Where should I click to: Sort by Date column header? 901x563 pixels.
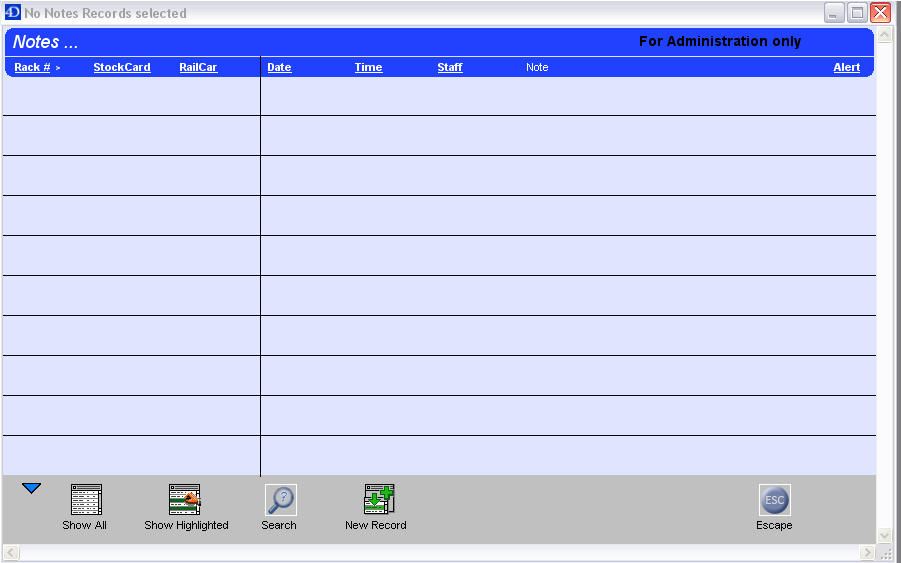[279, 67]
